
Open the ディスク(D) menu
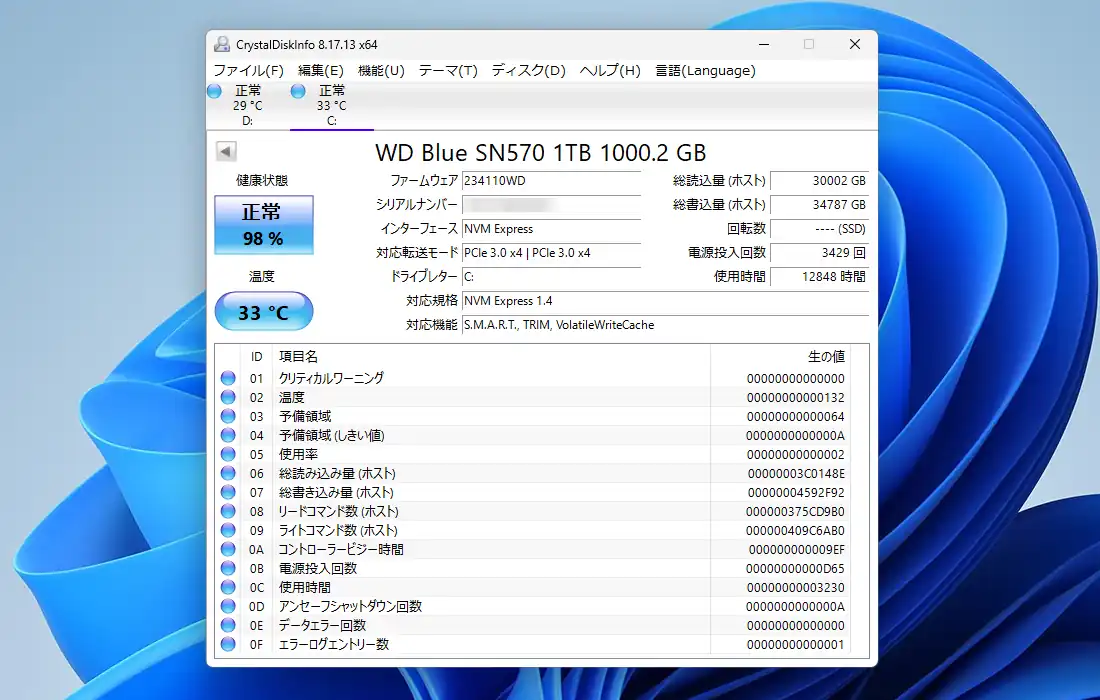tap(528, 70)
